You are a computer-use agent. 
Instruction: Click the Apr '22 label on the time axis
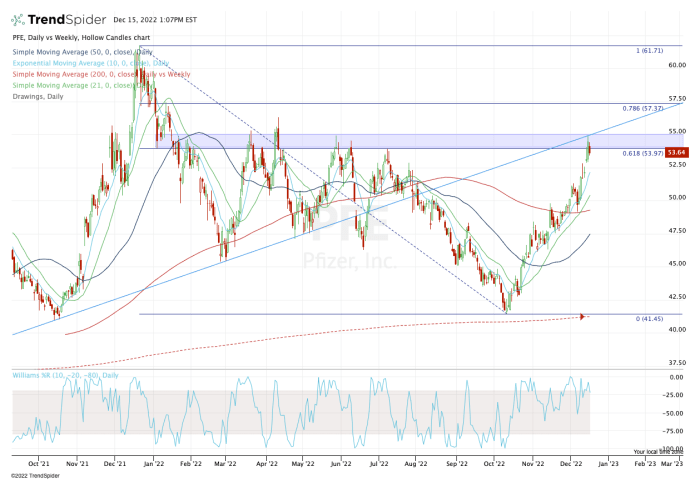[265, 464]
